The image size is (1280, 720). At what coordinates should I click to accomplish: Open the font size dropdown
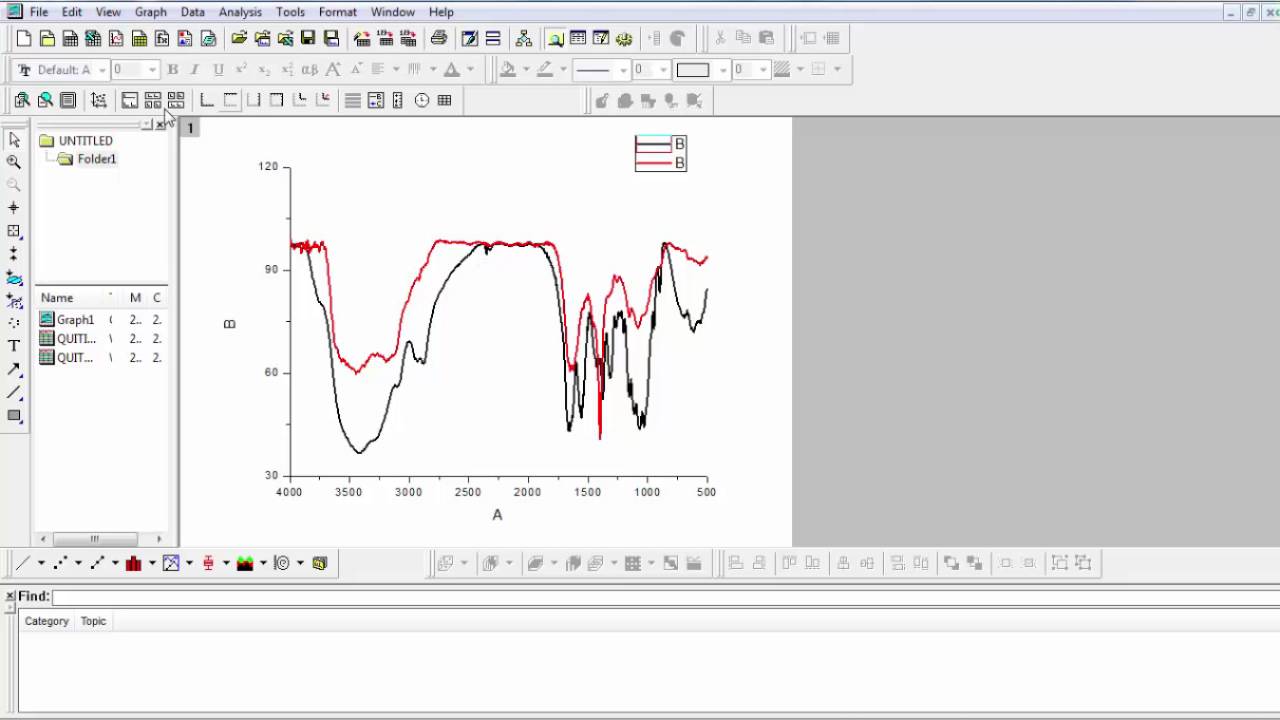tap(152, 70)
